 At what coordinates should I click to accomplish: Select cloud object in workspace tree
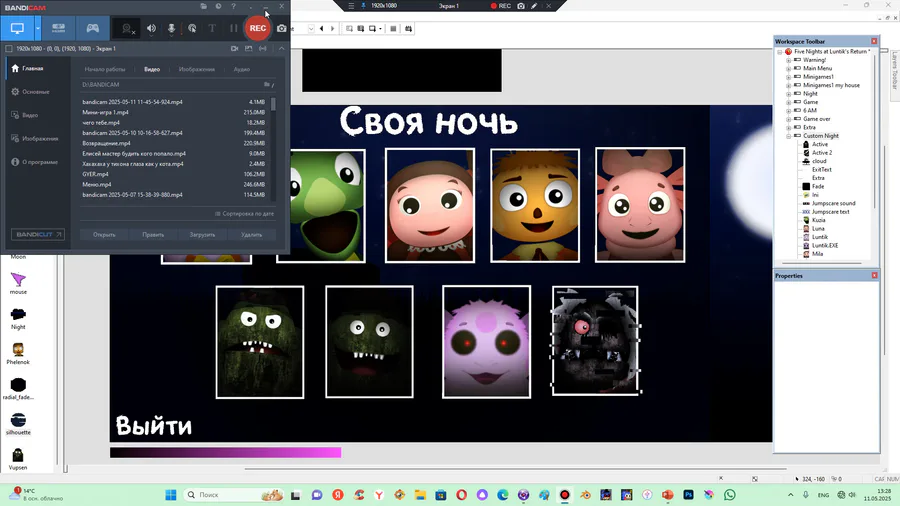point(819,161)
